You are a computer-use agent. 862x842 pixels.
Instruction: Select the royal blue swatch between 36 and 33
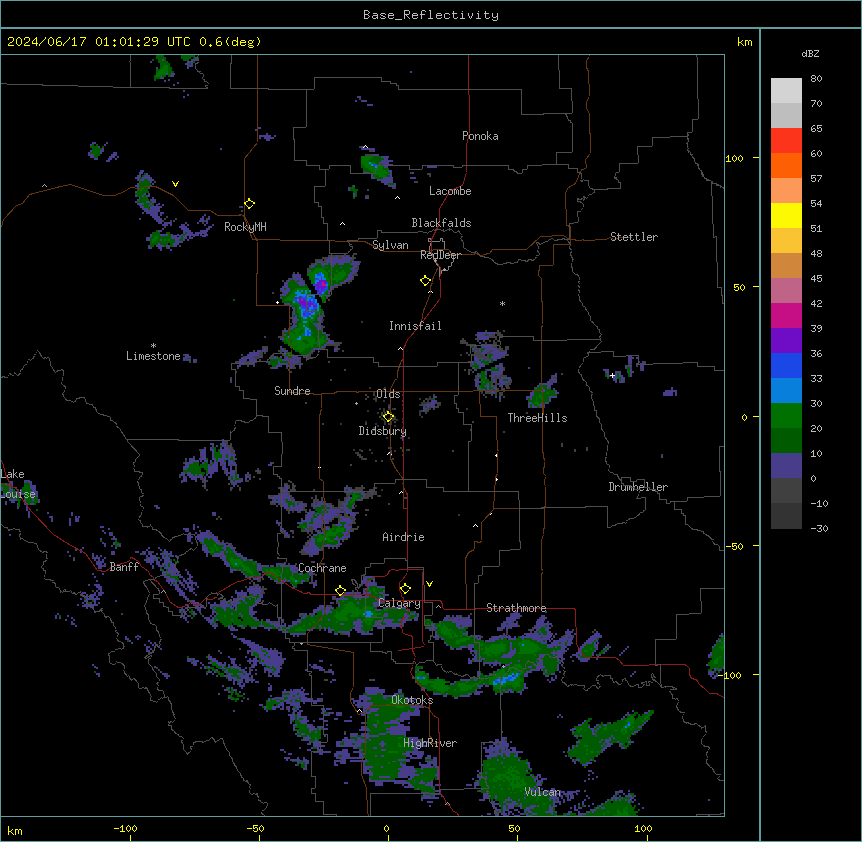(x=786, y=365)
